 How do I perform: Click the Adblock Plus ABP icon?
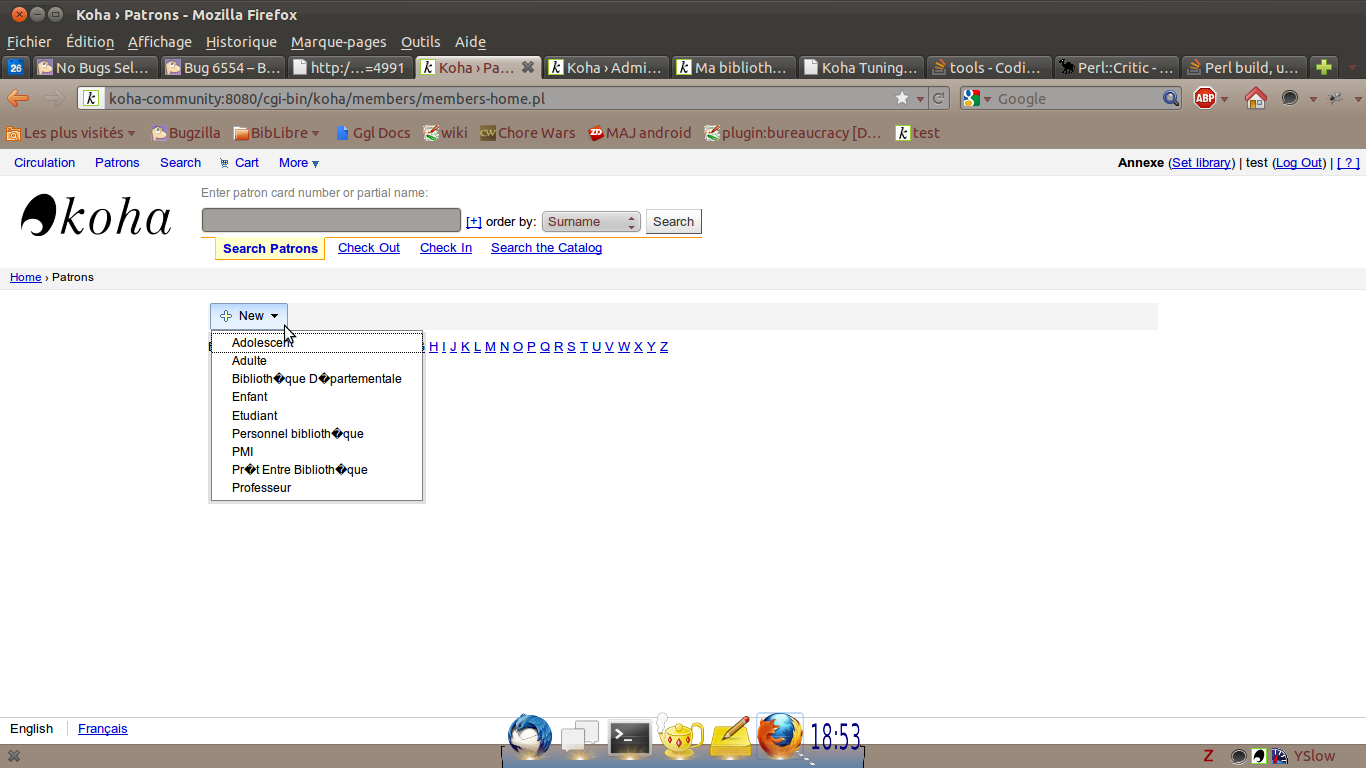click(x=1205, y=98)
